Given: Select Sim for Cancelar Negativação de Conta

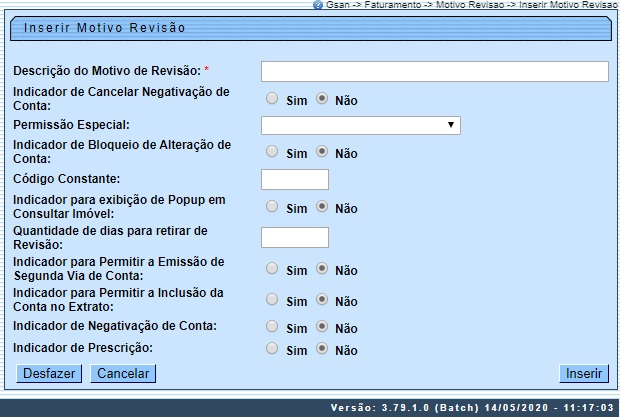Looking at the screenshot, I should click(272, 98).
